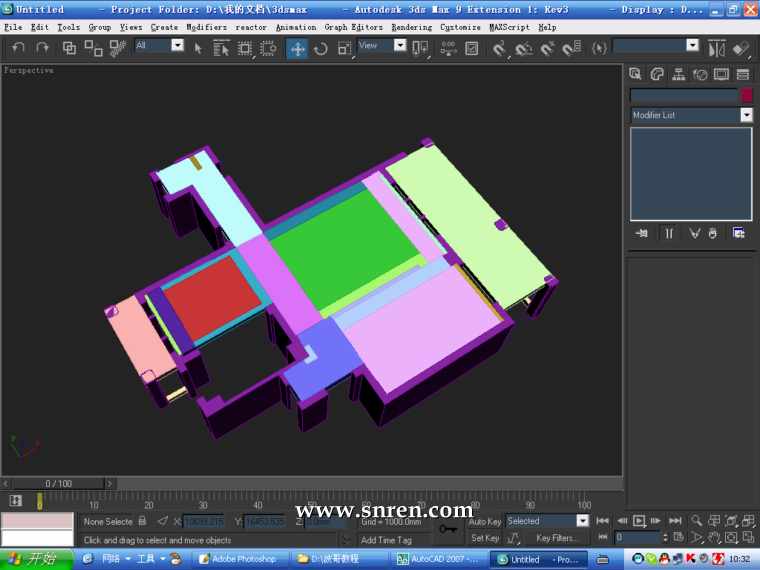Open the MAXScript menu
The width and height of the screenshot is (760, 570).
tap(509, 27)
